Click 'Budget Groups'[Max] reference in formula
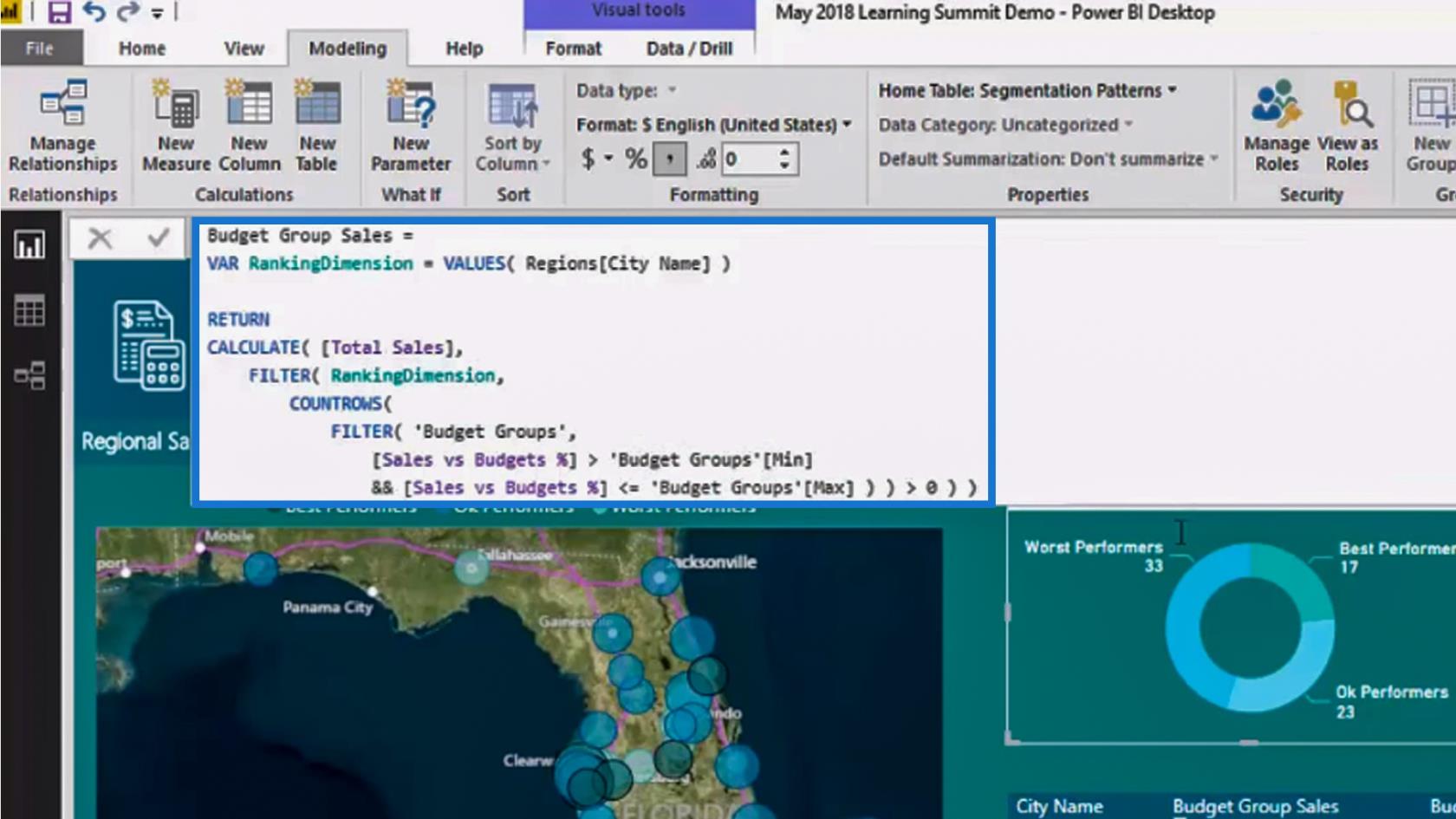Viewport: 1456px width, 819px height. click(x=752, y=488)
